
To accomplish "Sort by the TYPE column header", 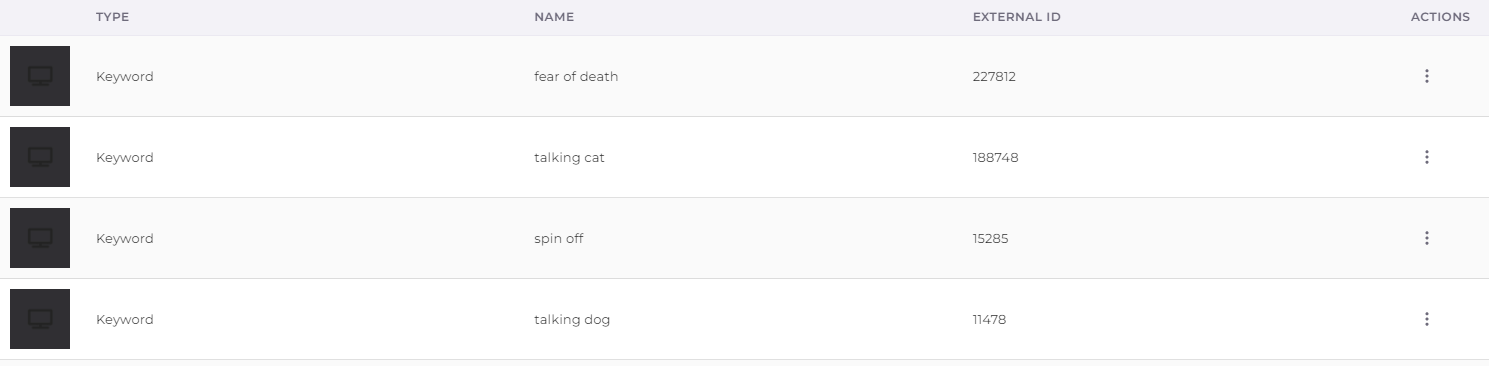I will 113,17.
